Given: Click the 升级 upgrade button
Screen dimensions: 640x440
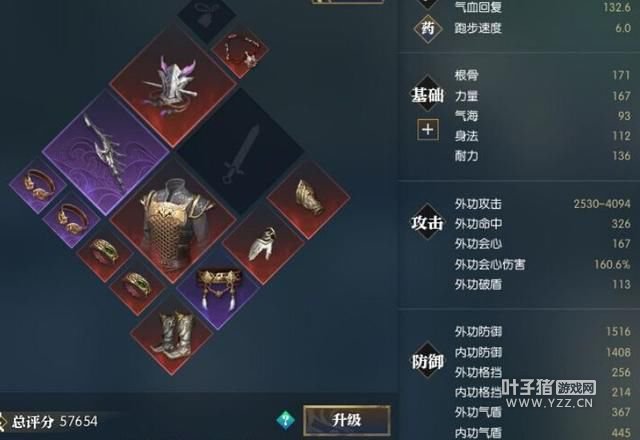Looking at the screenshot, I should (347, 420).
